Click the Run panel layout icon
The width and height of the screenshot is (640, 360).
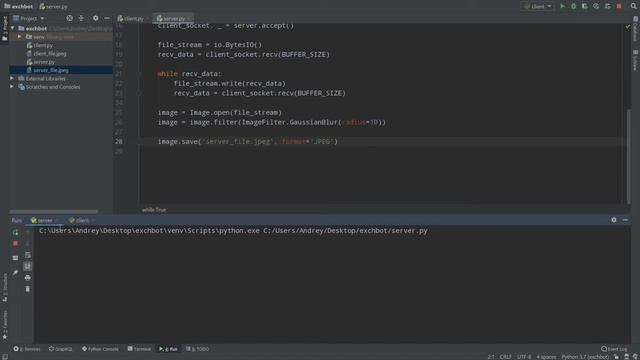16,258
